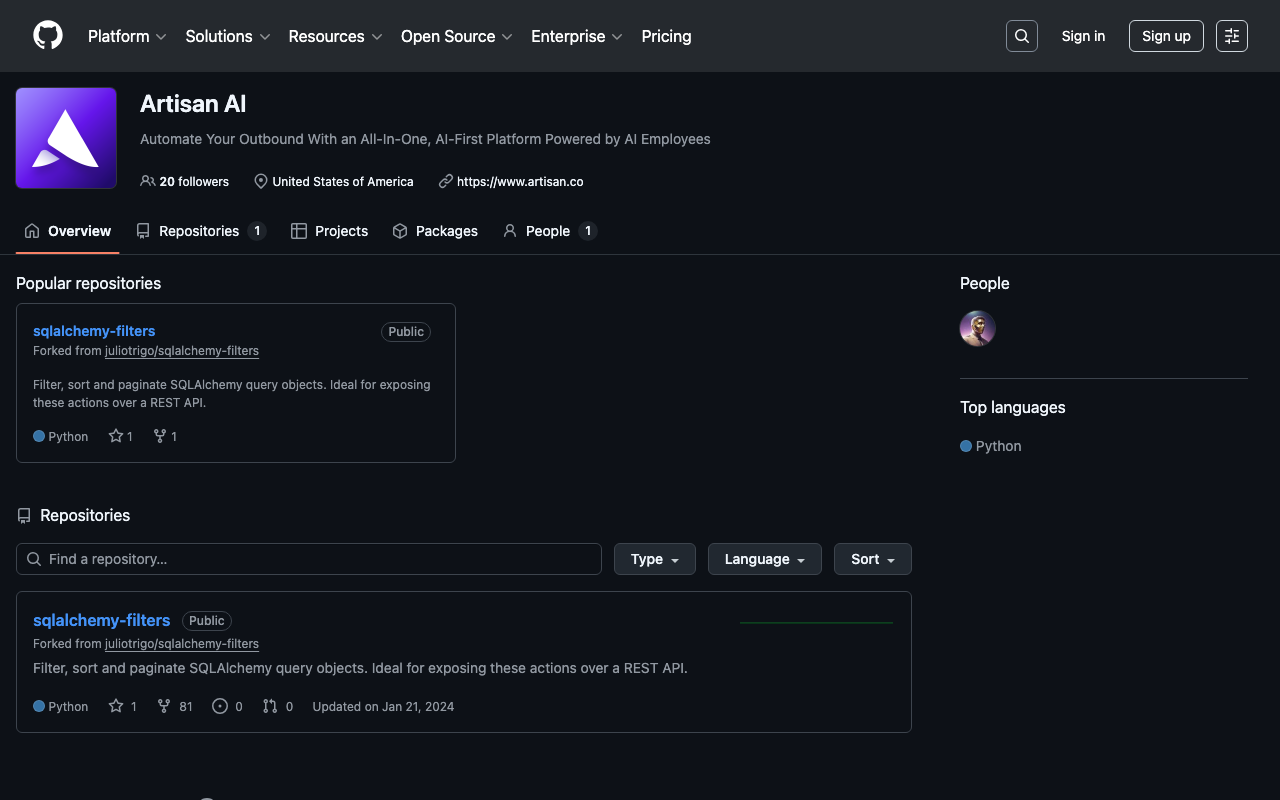Click the green activity sparkline graph
Image resolution: width=1280 pixels, height=800 pixels.
pos(816,622)
